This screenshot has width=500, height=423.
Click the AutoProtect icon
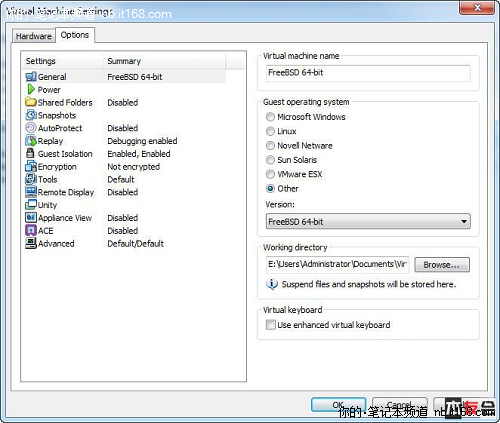click(31, 128)
